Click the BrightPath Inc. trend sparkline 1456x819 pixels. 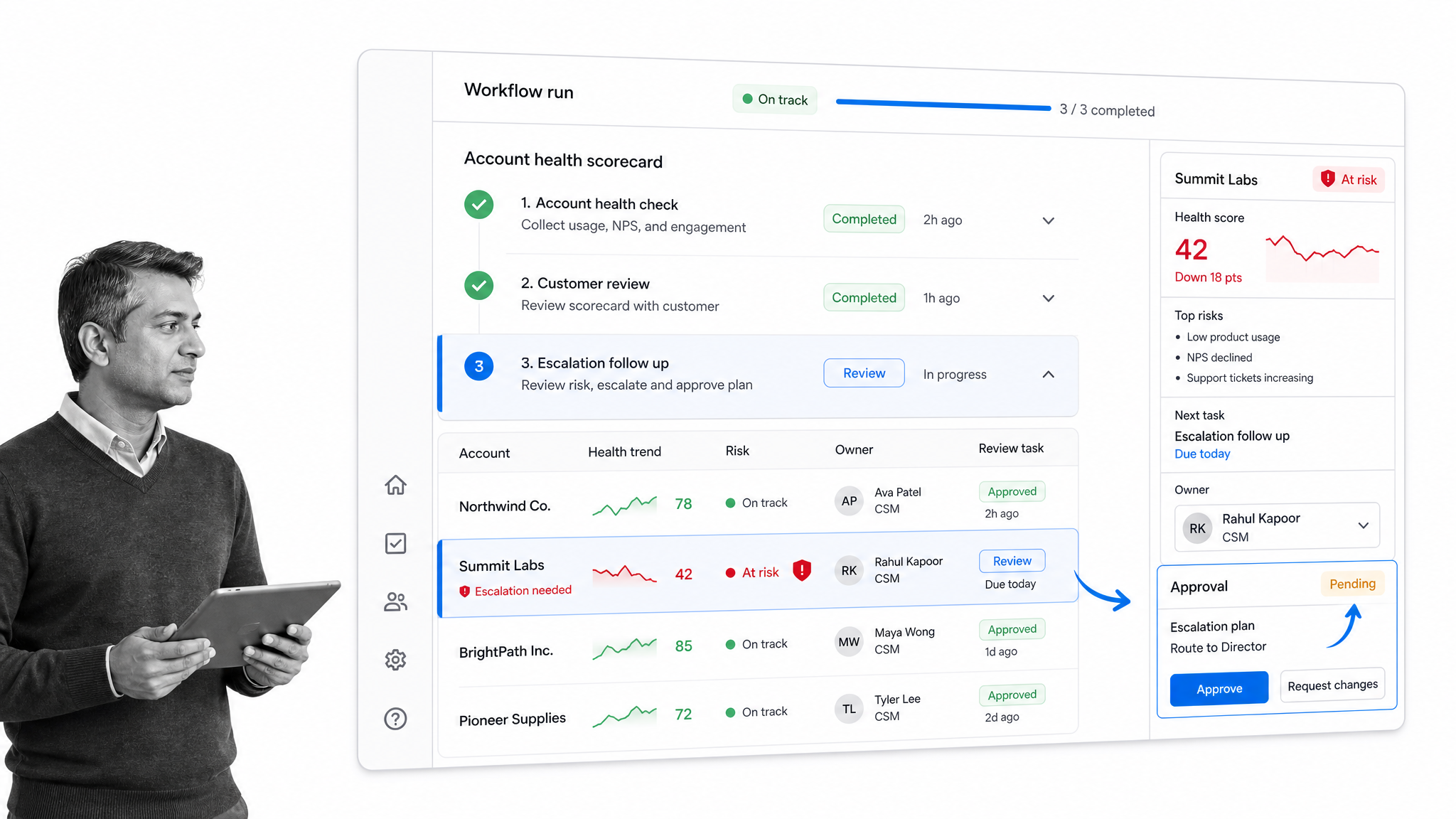[625, 648]
